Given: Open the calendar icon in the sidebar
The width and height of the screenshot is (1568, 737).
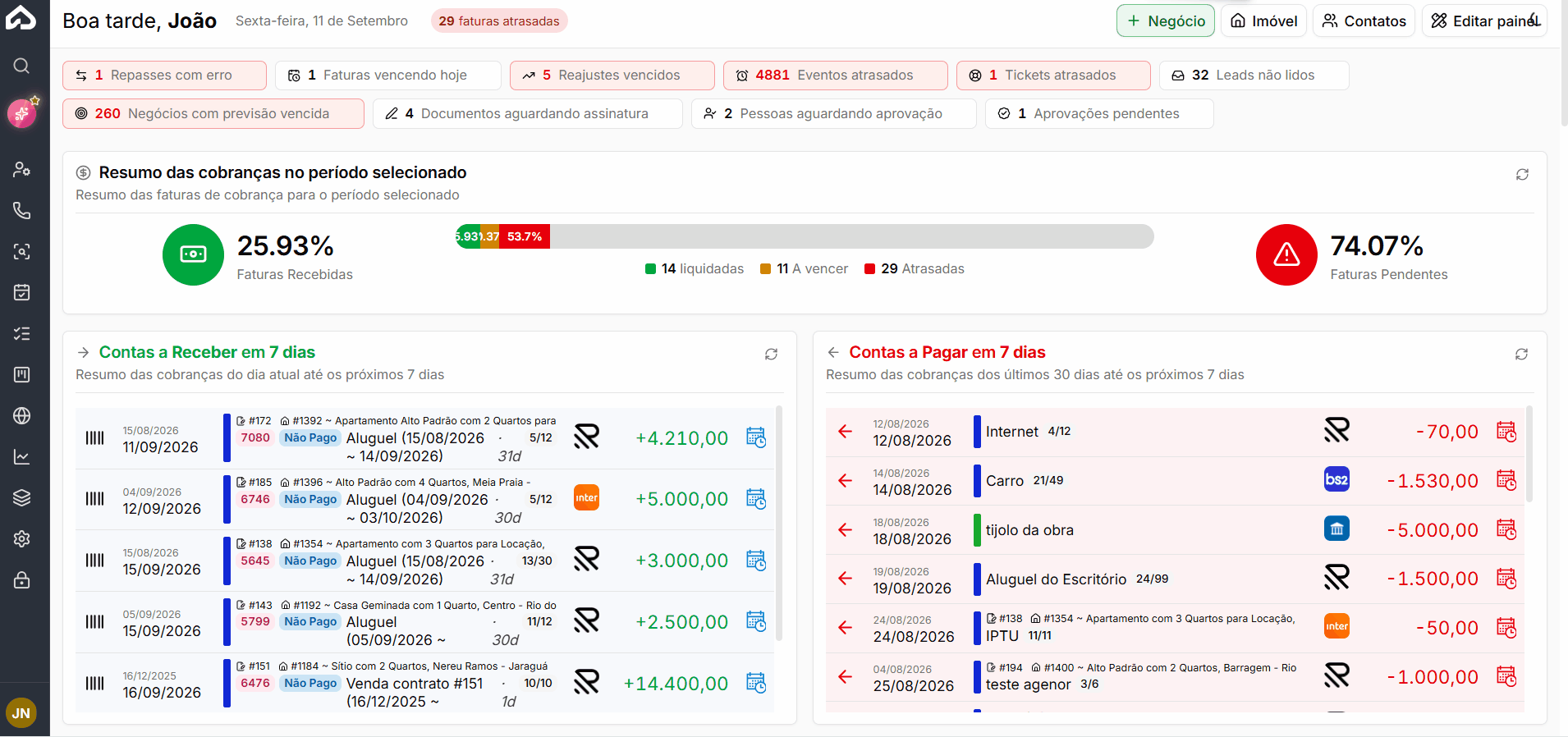Looking at the screenshot, I should [22, 292].
